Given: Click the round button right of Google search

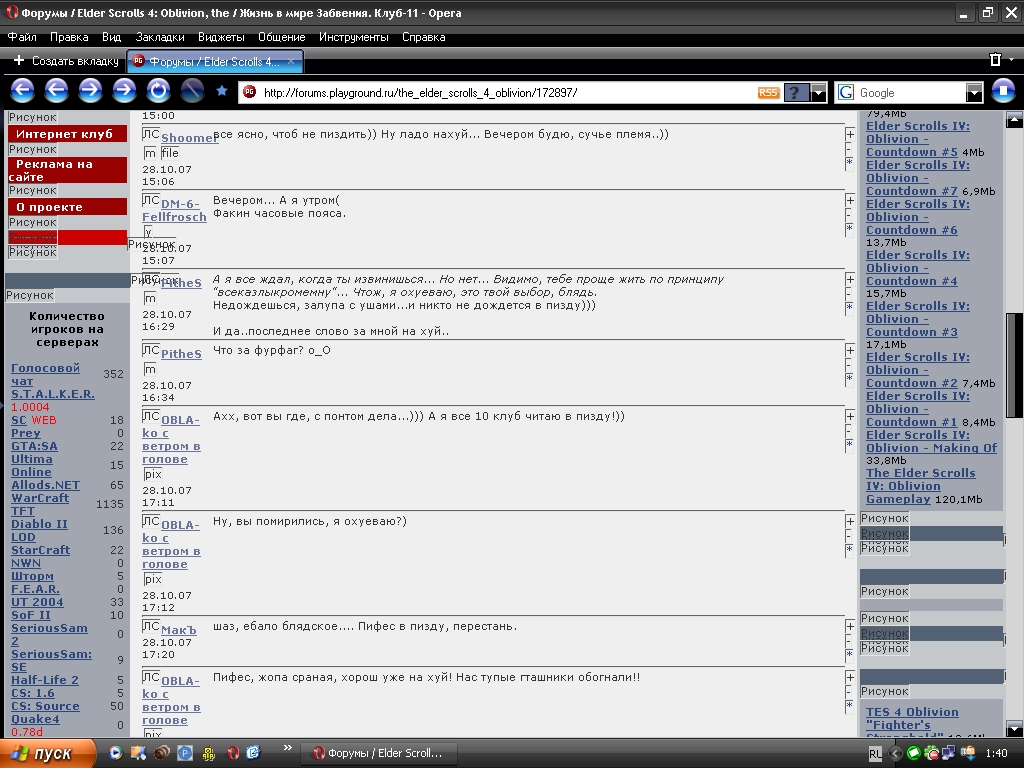Looking at the screenshot, I should click(1003, 91).
